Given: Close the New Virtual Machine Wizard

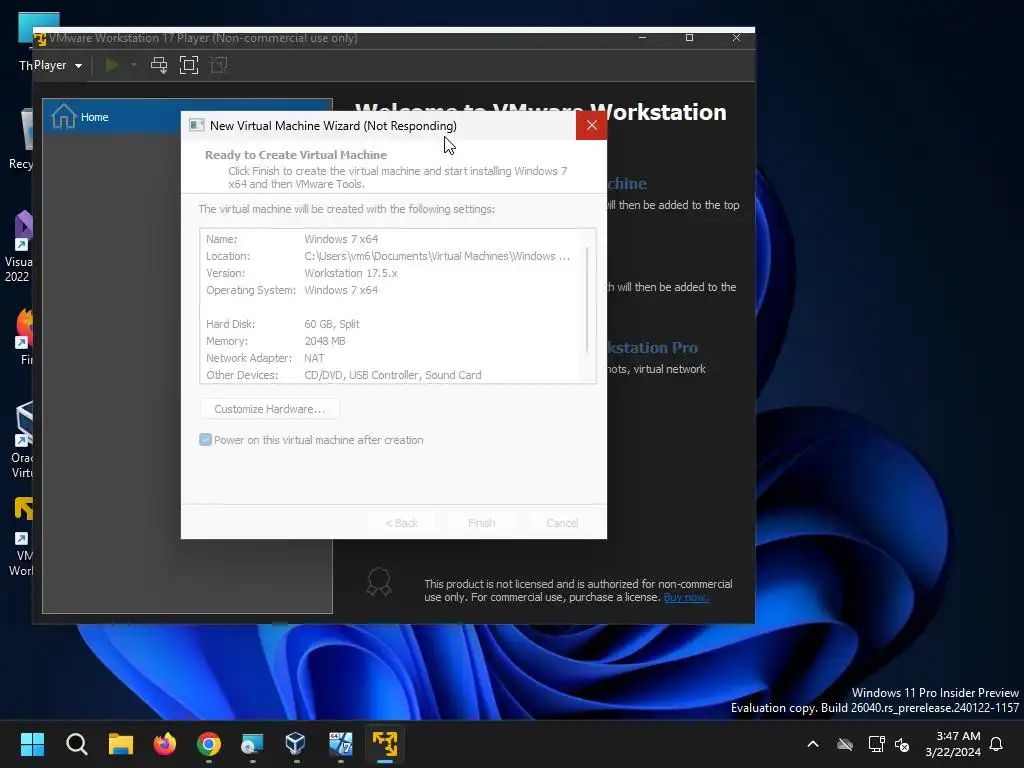Looking at the screenshot, I should (591, 125).
